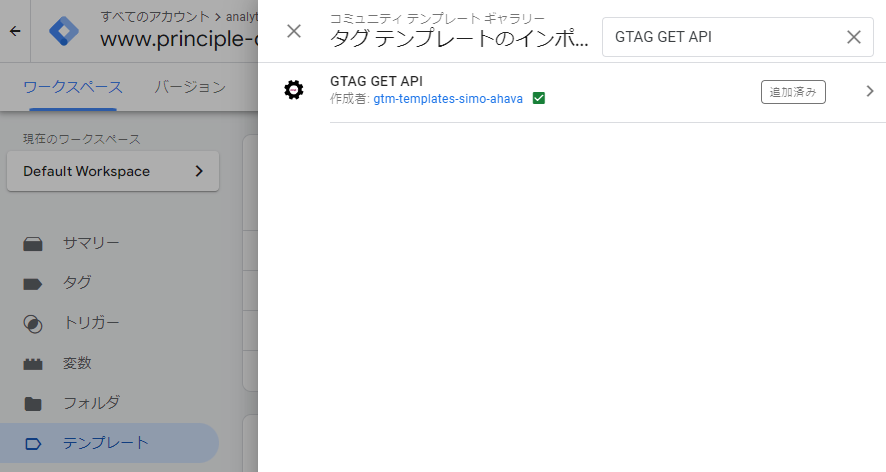Viewport: 886px width, 472px height.
Task: Open the Default Workspace selector
Action: [112, 171]
